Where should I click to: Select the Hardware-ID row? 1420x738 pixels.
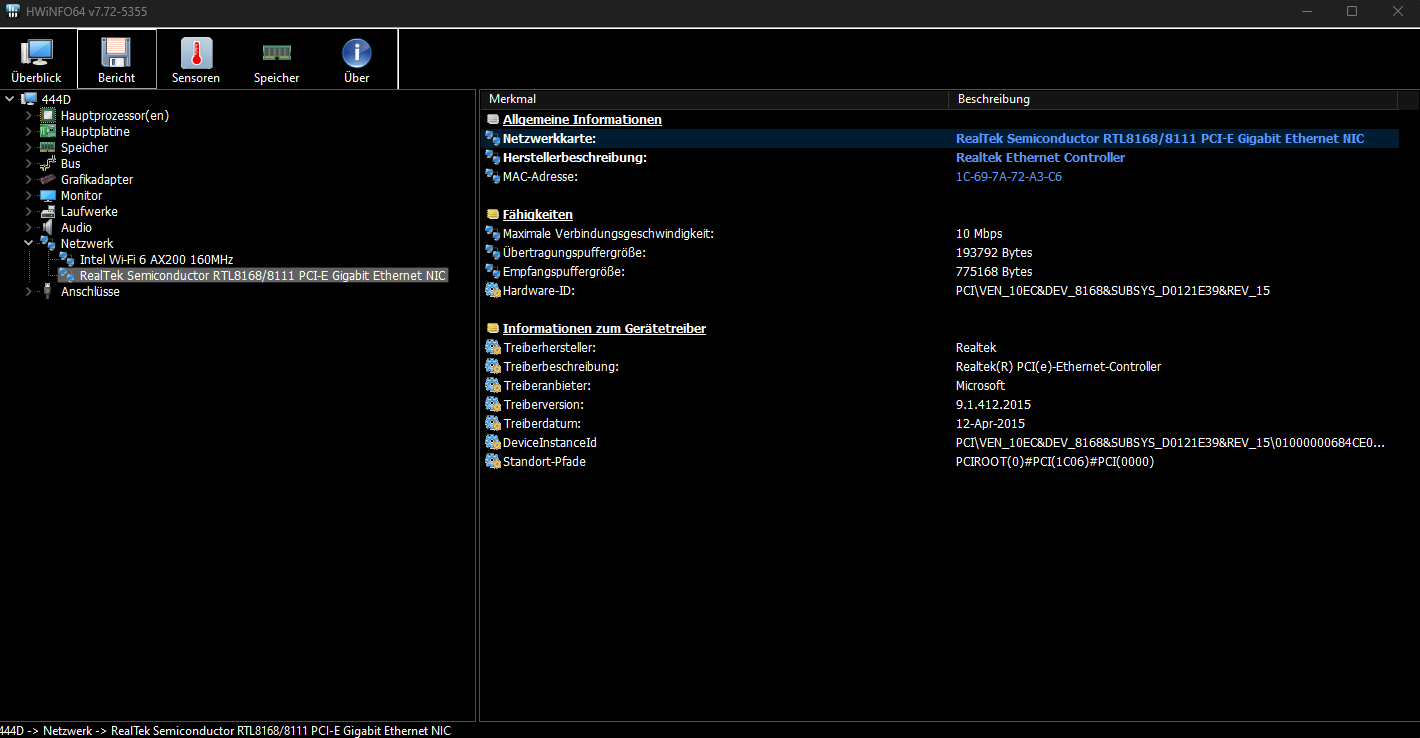click(x=940, y=290)
